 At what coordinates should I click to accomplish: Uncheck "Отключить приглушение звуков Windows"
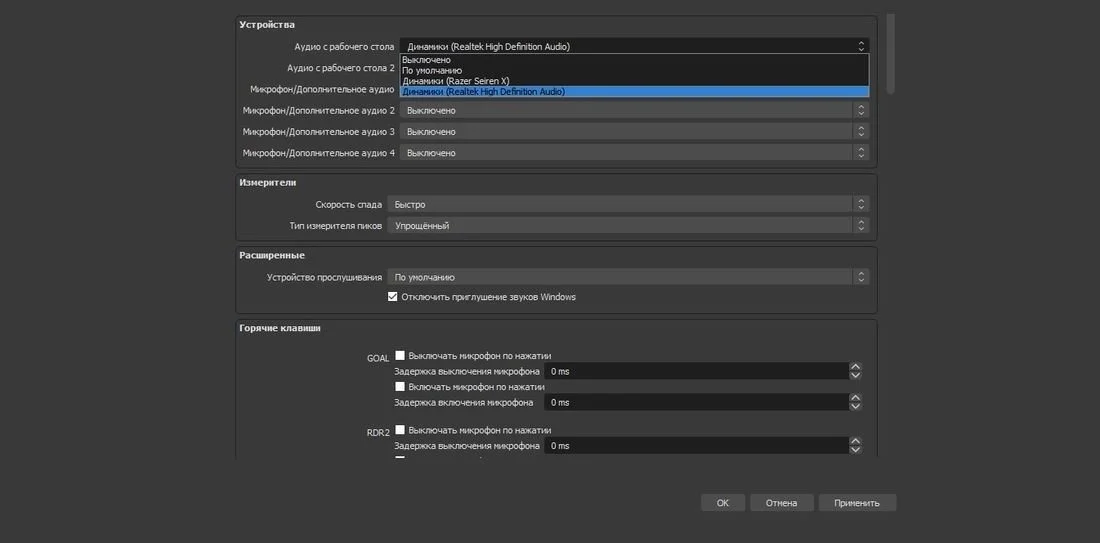click(392, 297)
